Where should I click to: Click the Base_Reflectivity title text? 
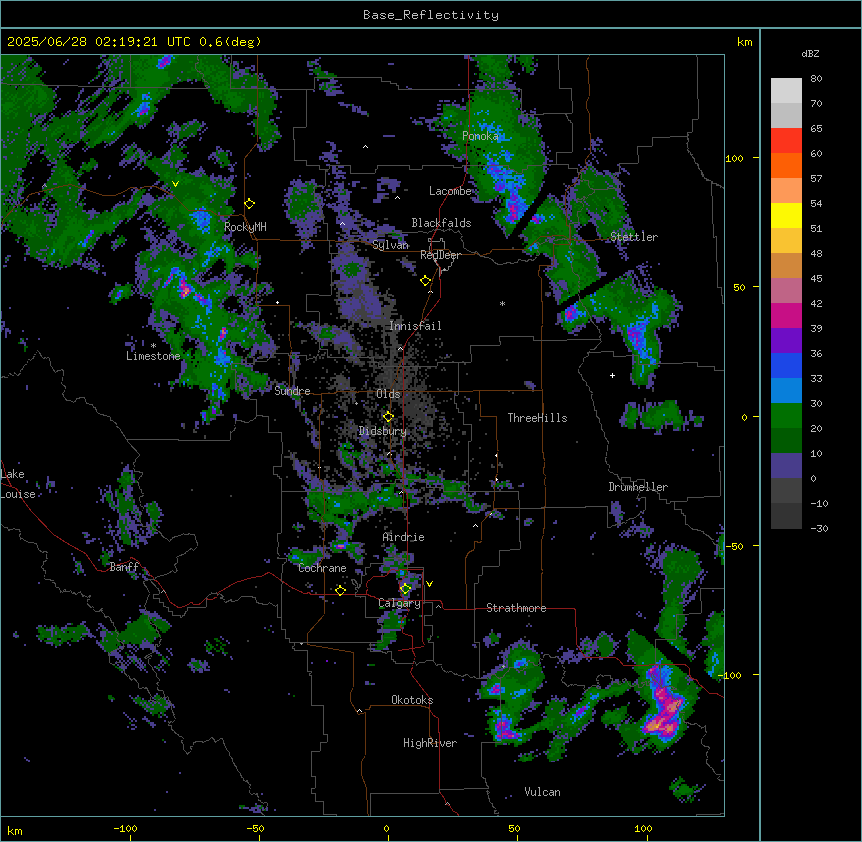[x=431, y=15]
